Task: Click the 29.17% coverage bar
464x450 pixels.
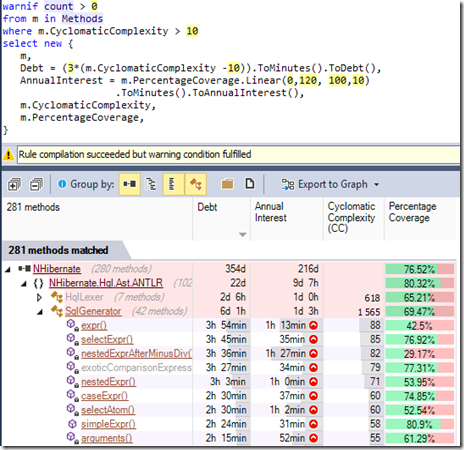Action: (x=420, y=353)
